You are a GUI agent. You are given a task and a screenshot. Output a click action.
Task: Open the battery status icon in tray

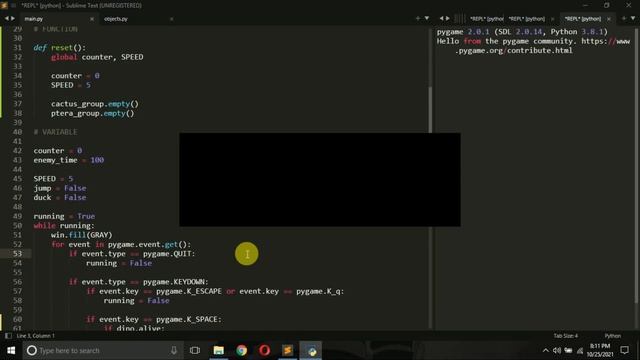[568, 350]
